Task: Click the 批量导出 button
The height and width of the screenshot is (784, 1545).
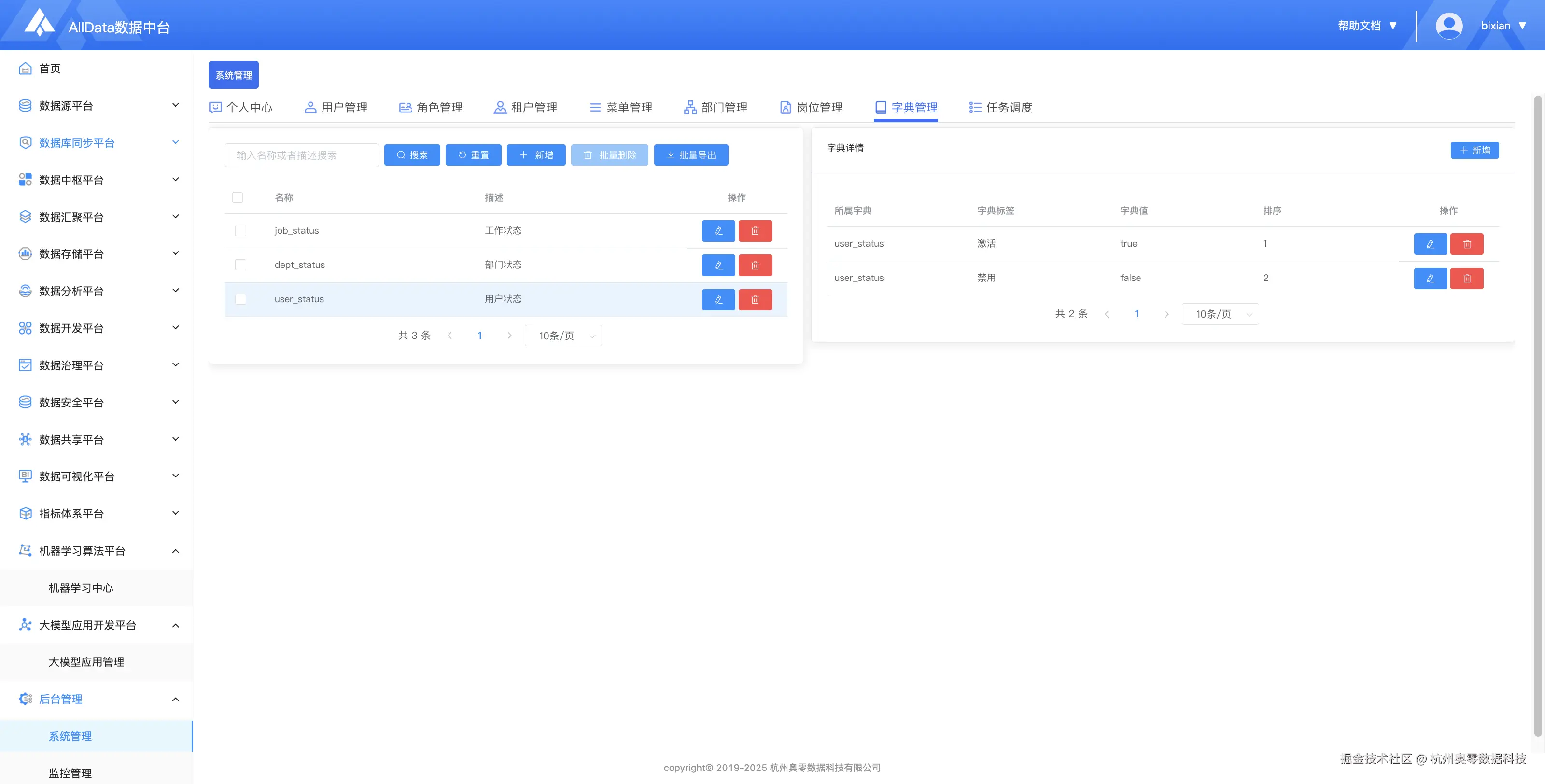Action: (691, 155)
